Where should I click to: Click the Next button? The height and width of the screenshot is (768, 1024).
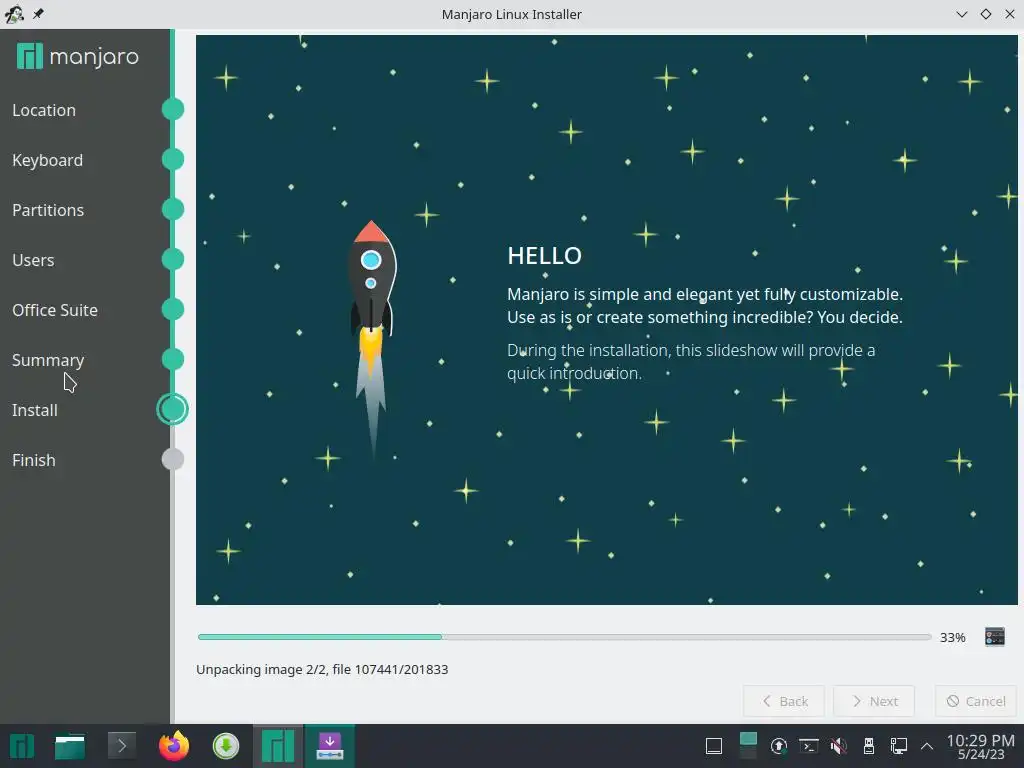click(x=874, y=701)
